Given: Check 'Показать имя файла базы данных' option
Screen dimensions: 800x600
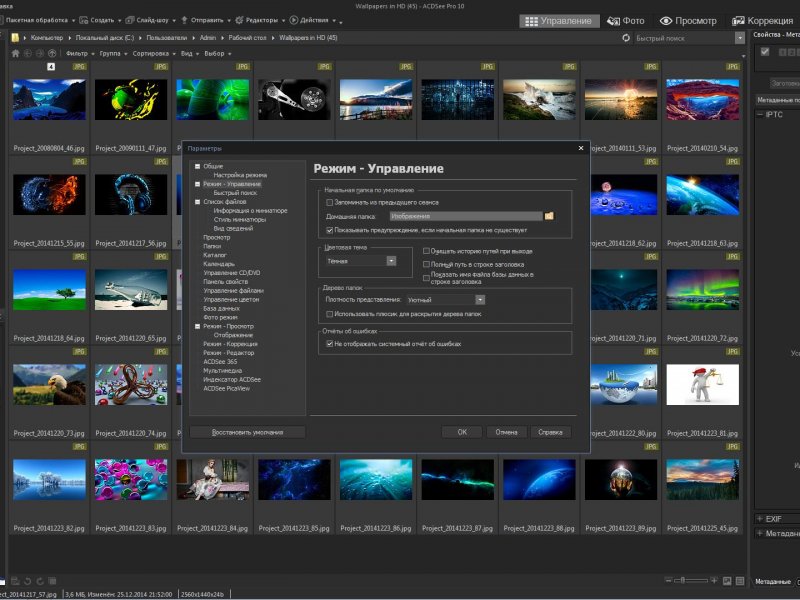Looking at the screenshot, I should pos(426,278).
